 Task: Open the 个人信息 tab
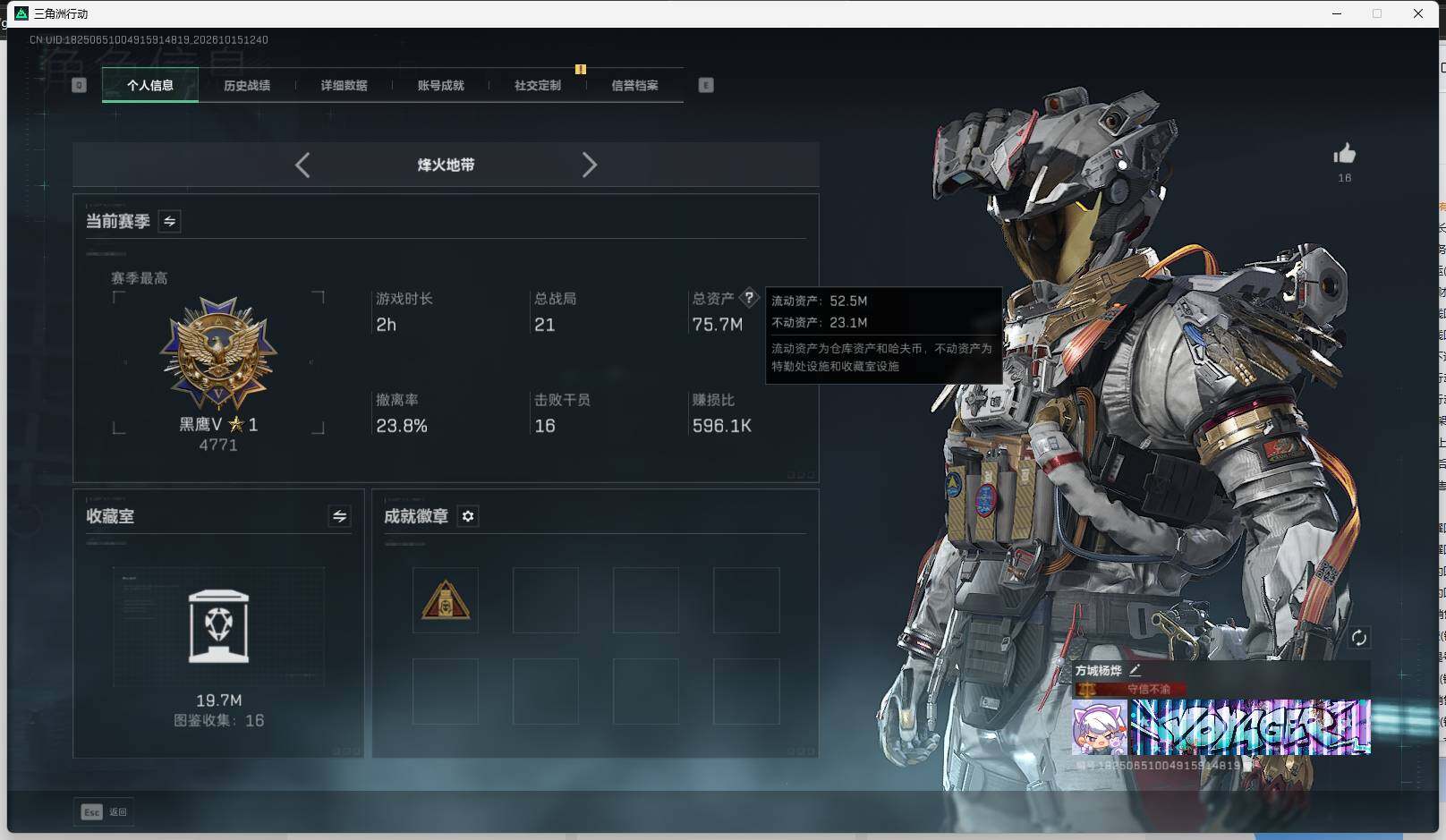(x=150, y=85)
